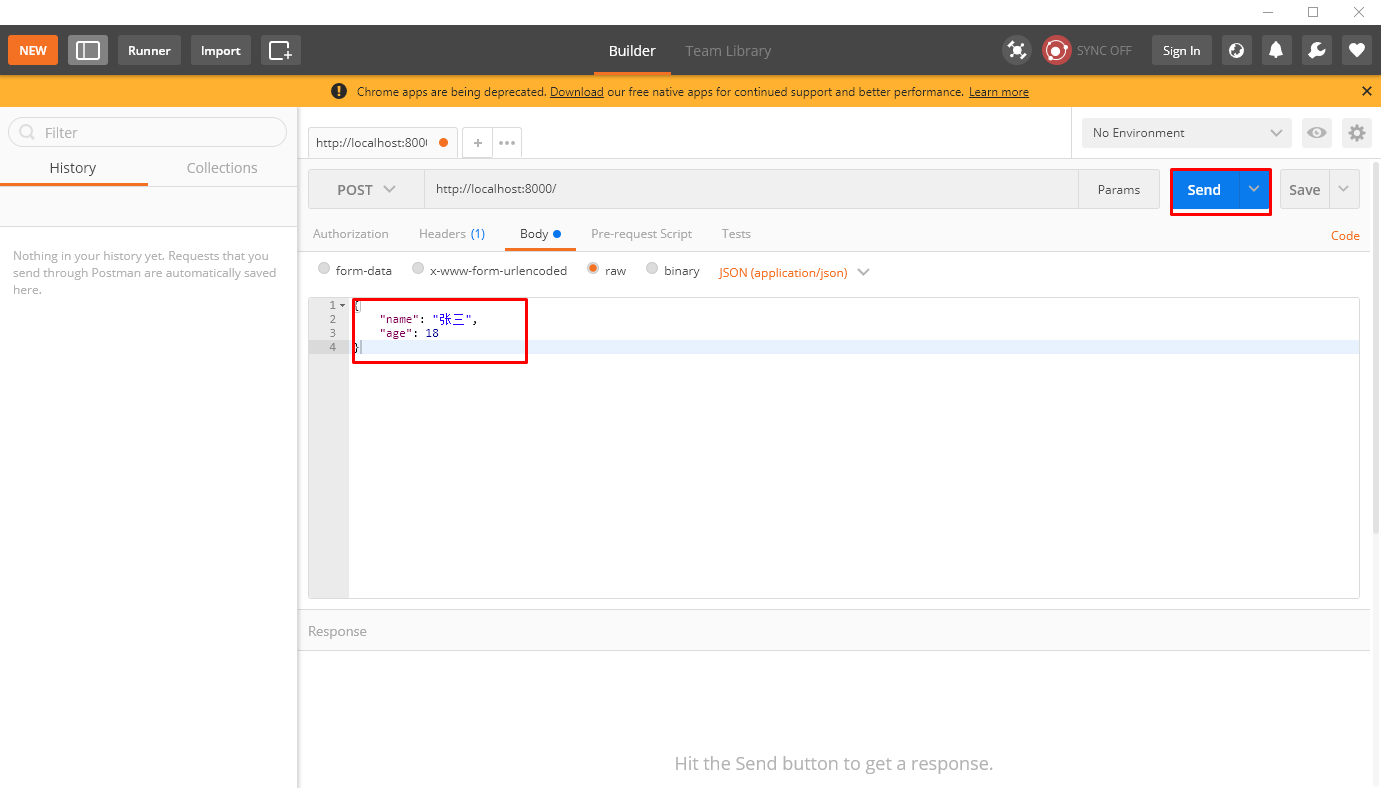Collapse the JSON fold arrow on line 1
Viewport: 1381px width, 788px height.
(343, 305)
